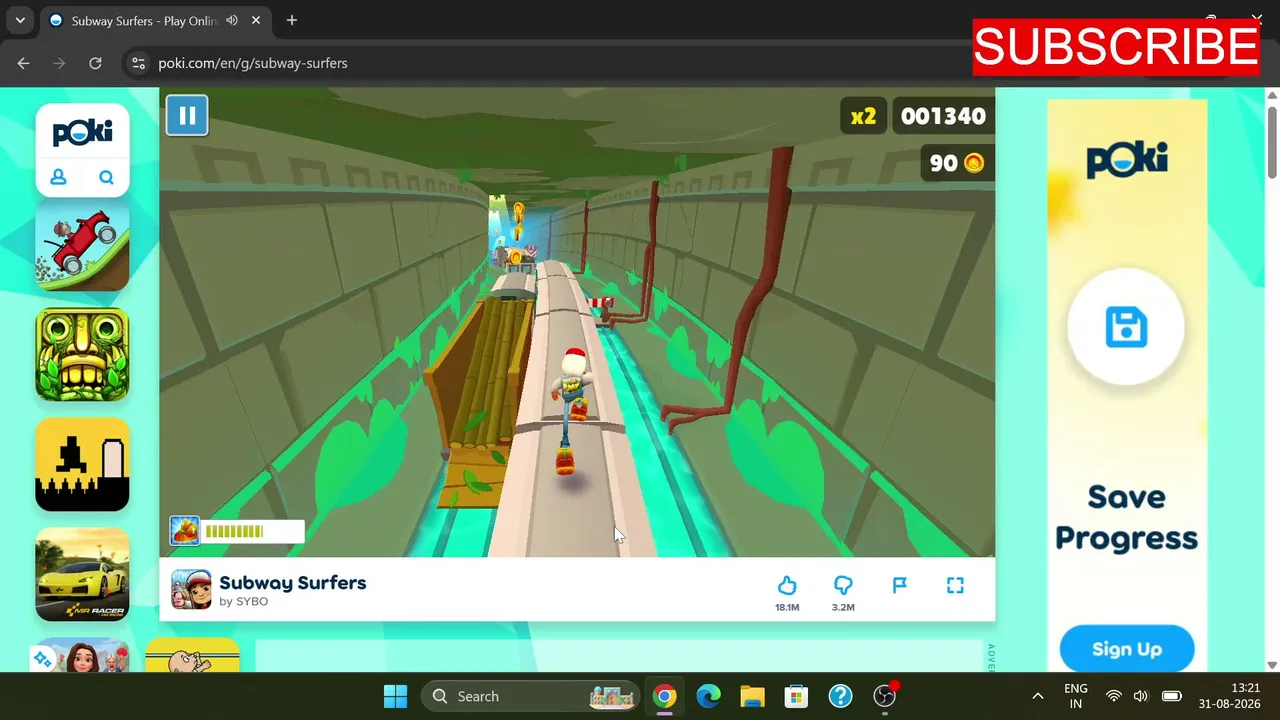Viewport: 1280px width, 720px height.
Task: Click the 001340 score counter
Action: click(x=943, y=116)
